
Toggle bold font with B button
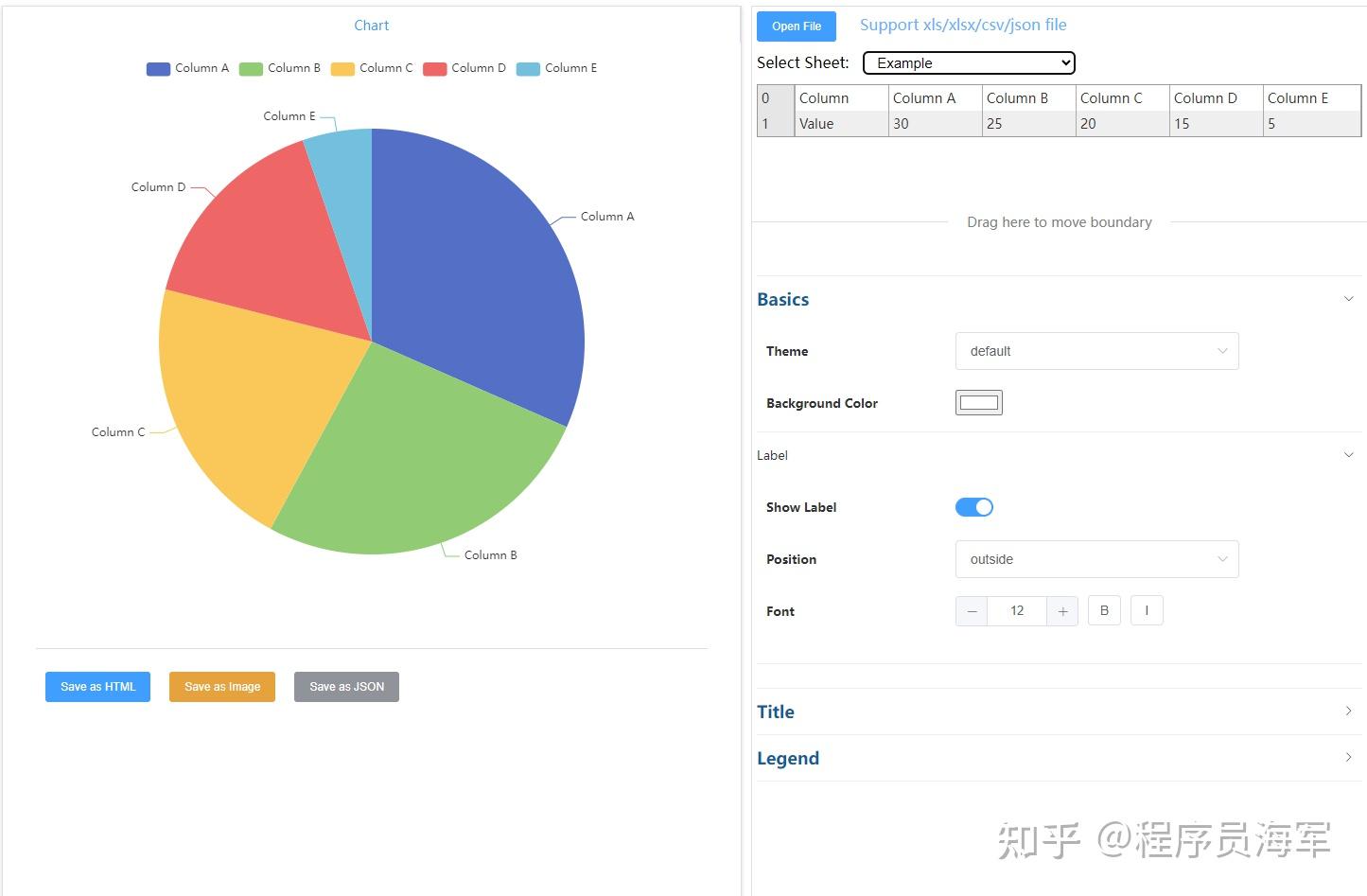[x=1104, y=611]
